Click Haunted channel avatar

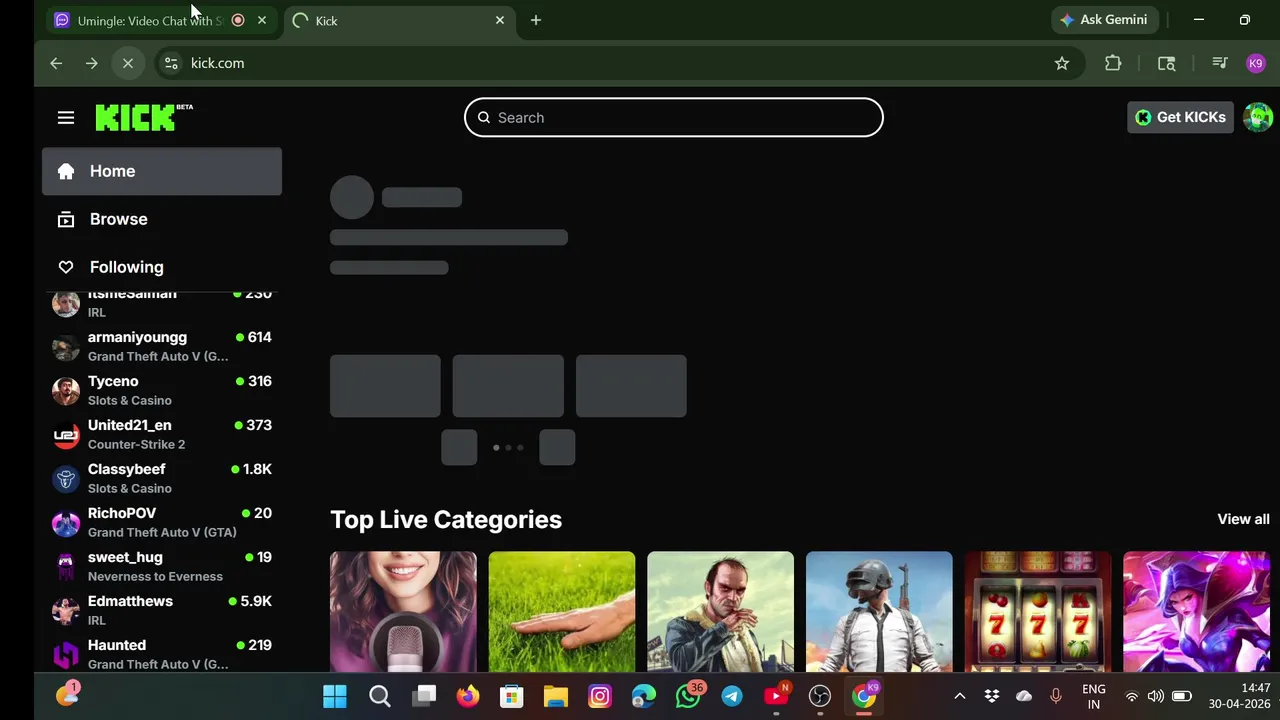(66, 655)
